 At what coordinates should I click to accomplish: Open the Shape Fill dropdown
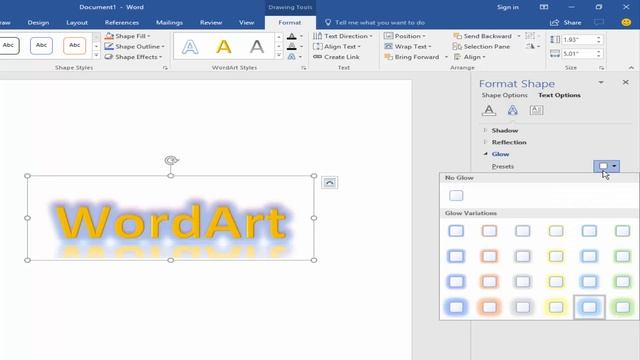point(127,36)
